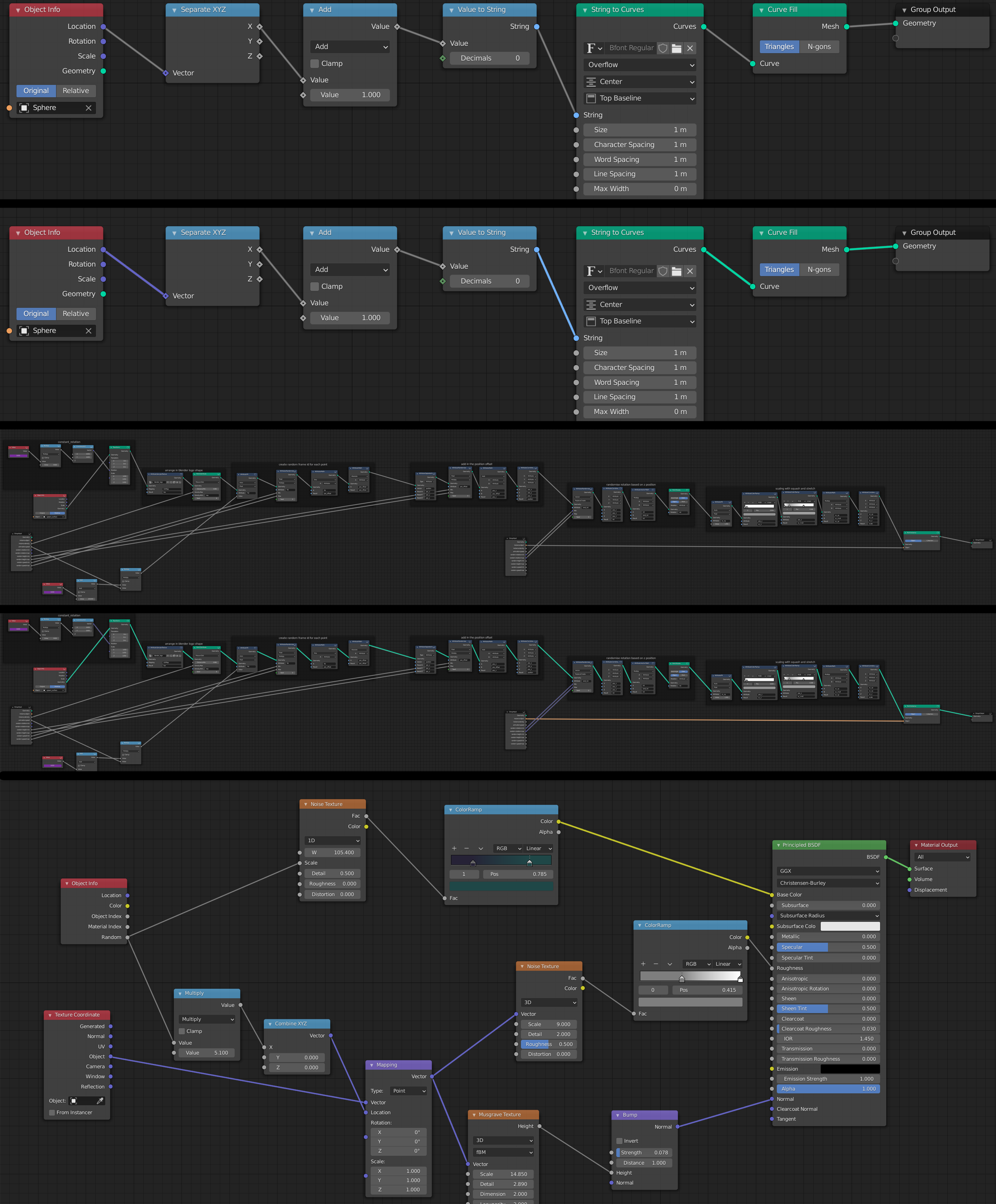
Task: Click Decimals 0 field in gray-wired Value to String
Action: tap(490, 58)
